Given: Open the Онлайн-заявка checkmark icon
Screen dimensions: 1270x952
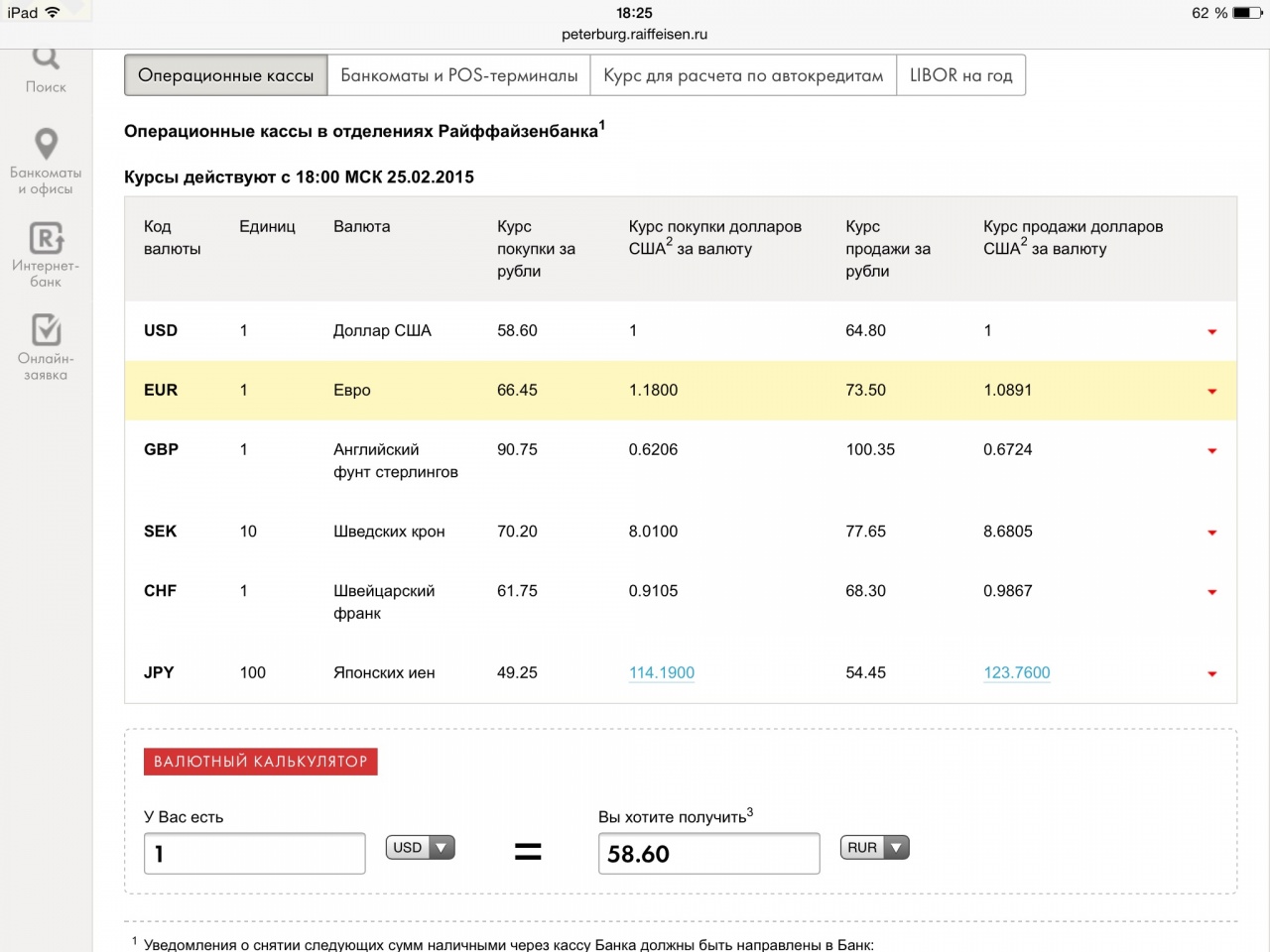Looking at the screenshot, I should pos(46,329).
